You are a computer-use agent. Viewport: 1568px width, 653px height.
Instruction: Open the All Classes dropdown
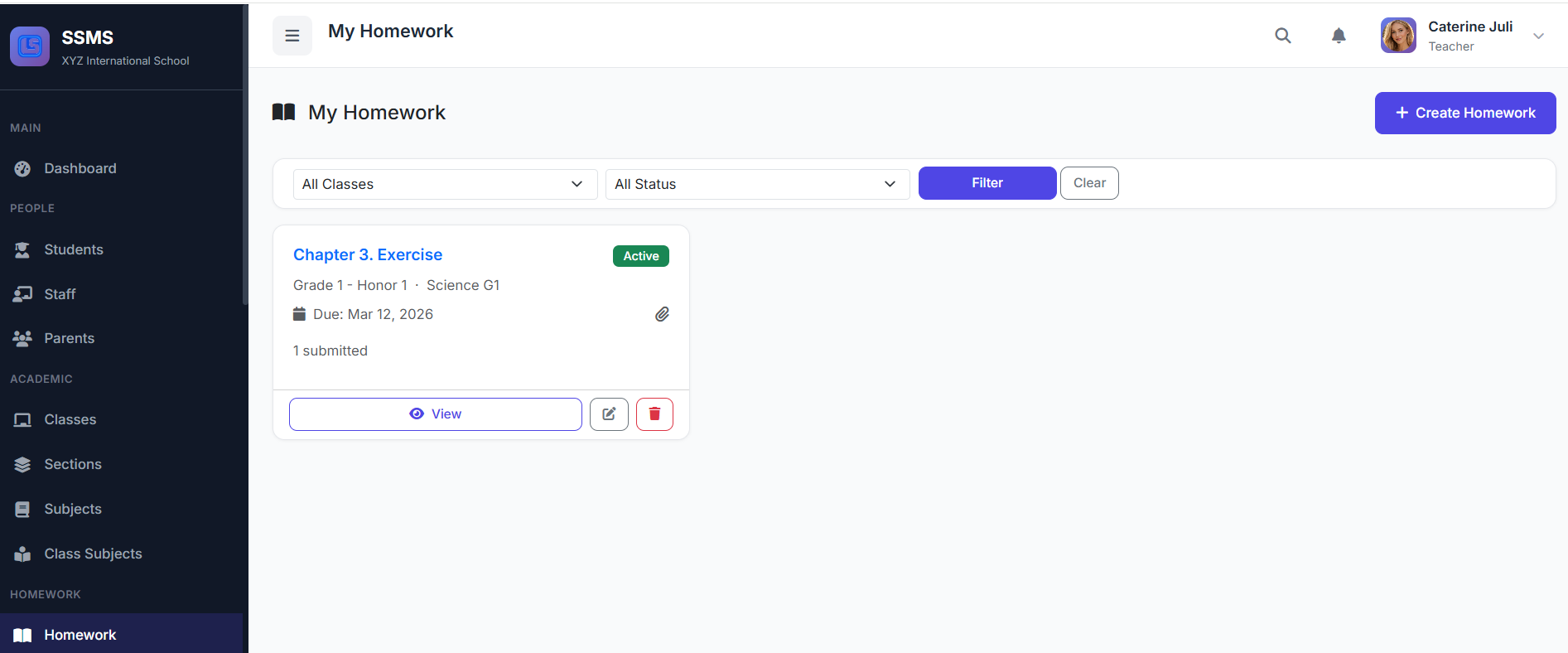click(445, 184)
